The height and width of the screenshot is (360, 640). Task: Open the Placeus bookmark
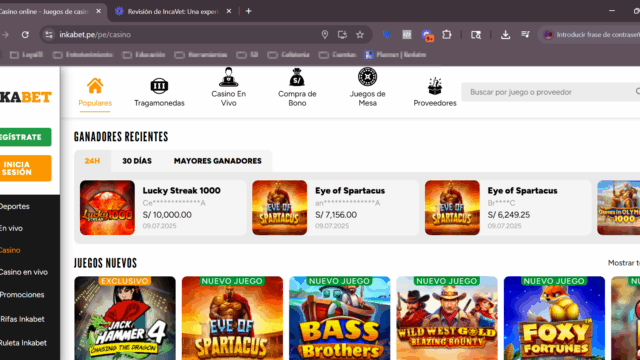(x=396, y=55)
